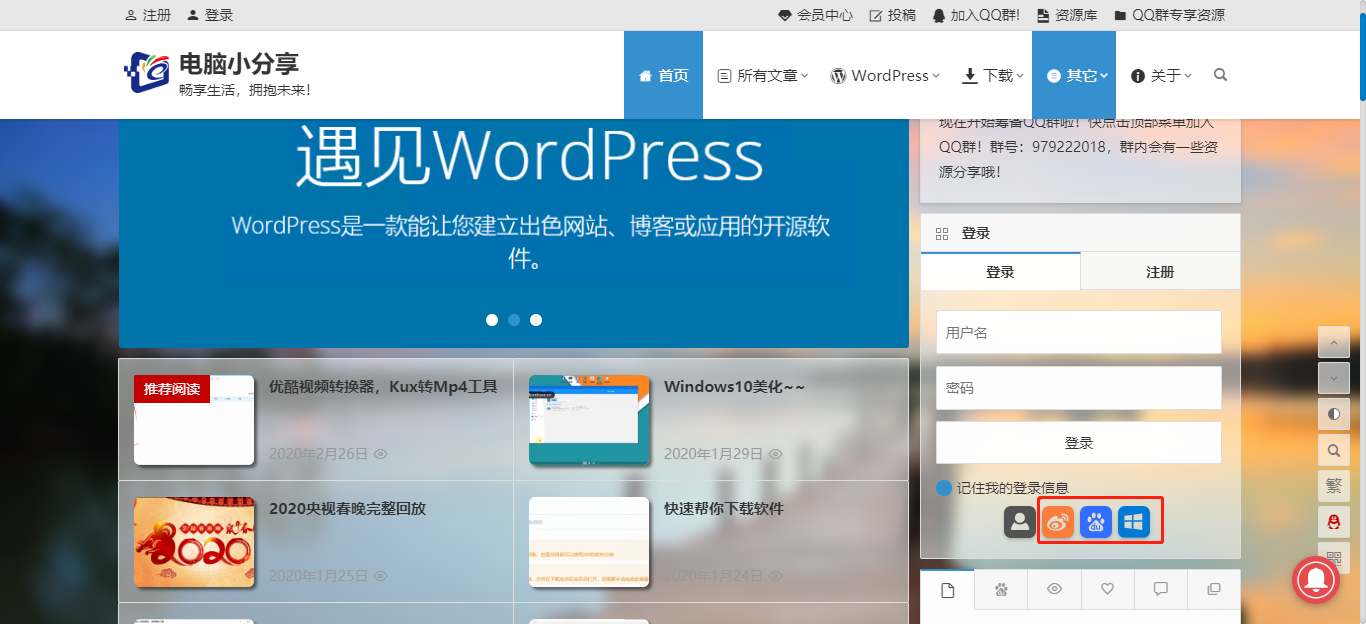This screenshot has height=624, width=1366.
Task: Switch to 登录 tab in login widget
Action: [x=1000, y=272]
